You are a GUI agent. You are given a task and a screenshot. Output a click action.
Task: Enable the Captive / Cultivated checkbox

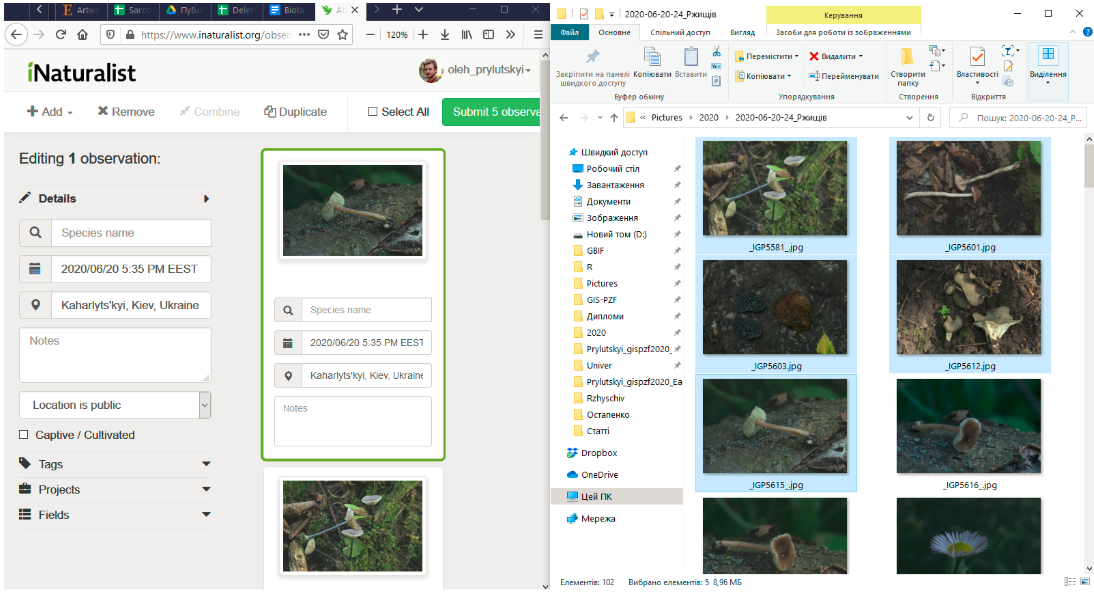click(24, 435)
